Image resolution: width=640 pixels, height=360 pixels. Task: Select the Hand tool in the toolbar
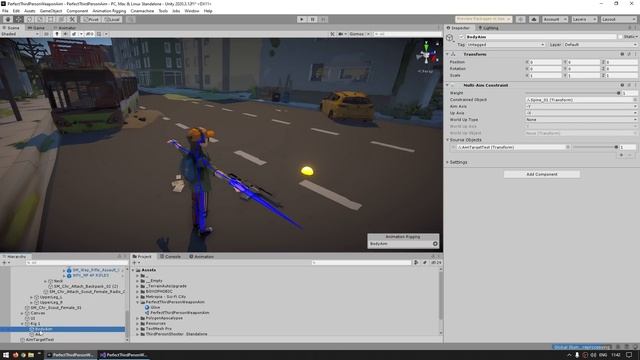8,19
